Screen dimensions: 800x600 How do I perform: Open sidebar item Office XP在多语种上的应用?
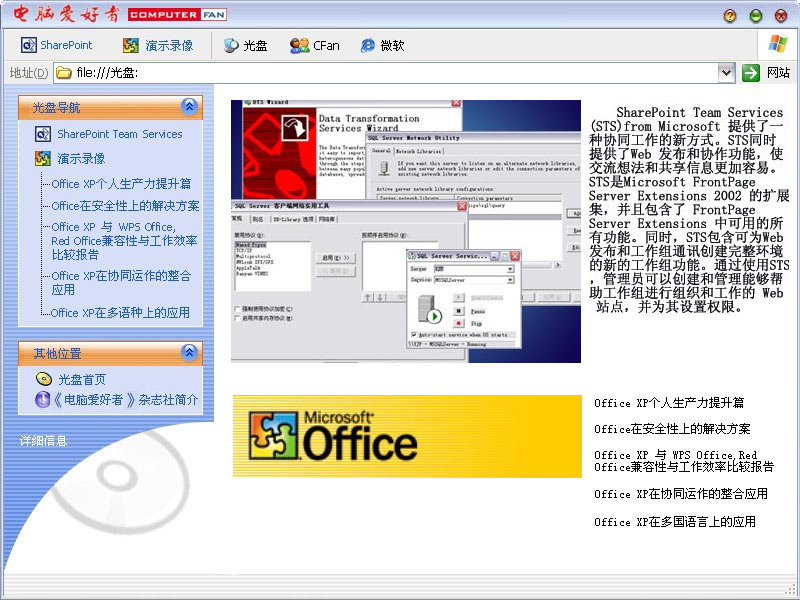point(120,312)
